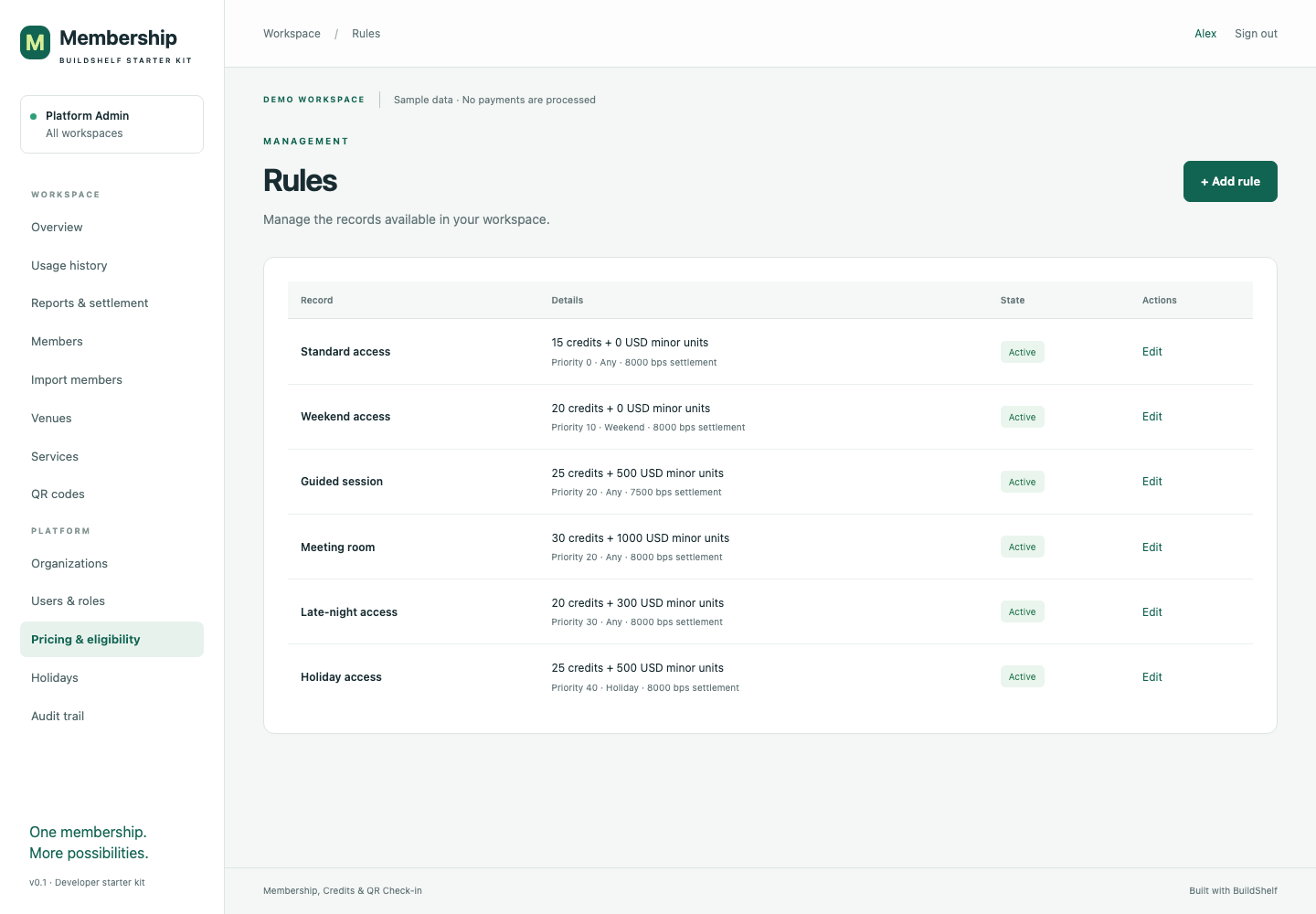Sign out of the account
This screenshot has height=914, width=1316.
click(x=1256, y=34)
